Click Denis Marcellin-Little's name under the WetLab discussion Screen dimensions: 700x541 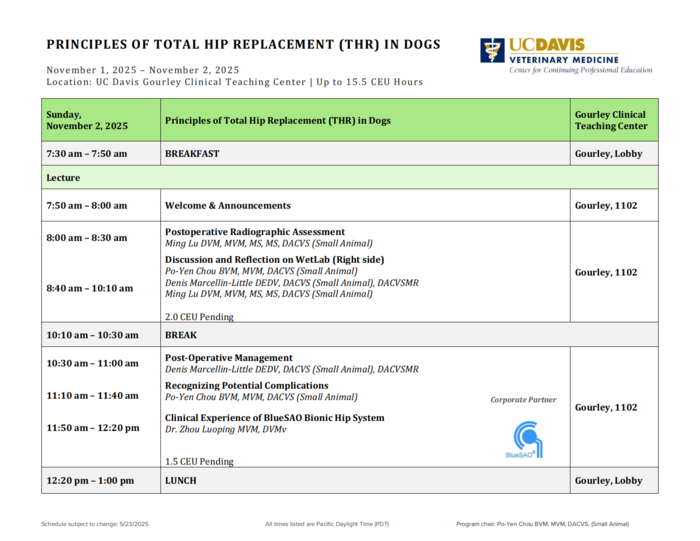pyautogui.click(x=292, y=283)
